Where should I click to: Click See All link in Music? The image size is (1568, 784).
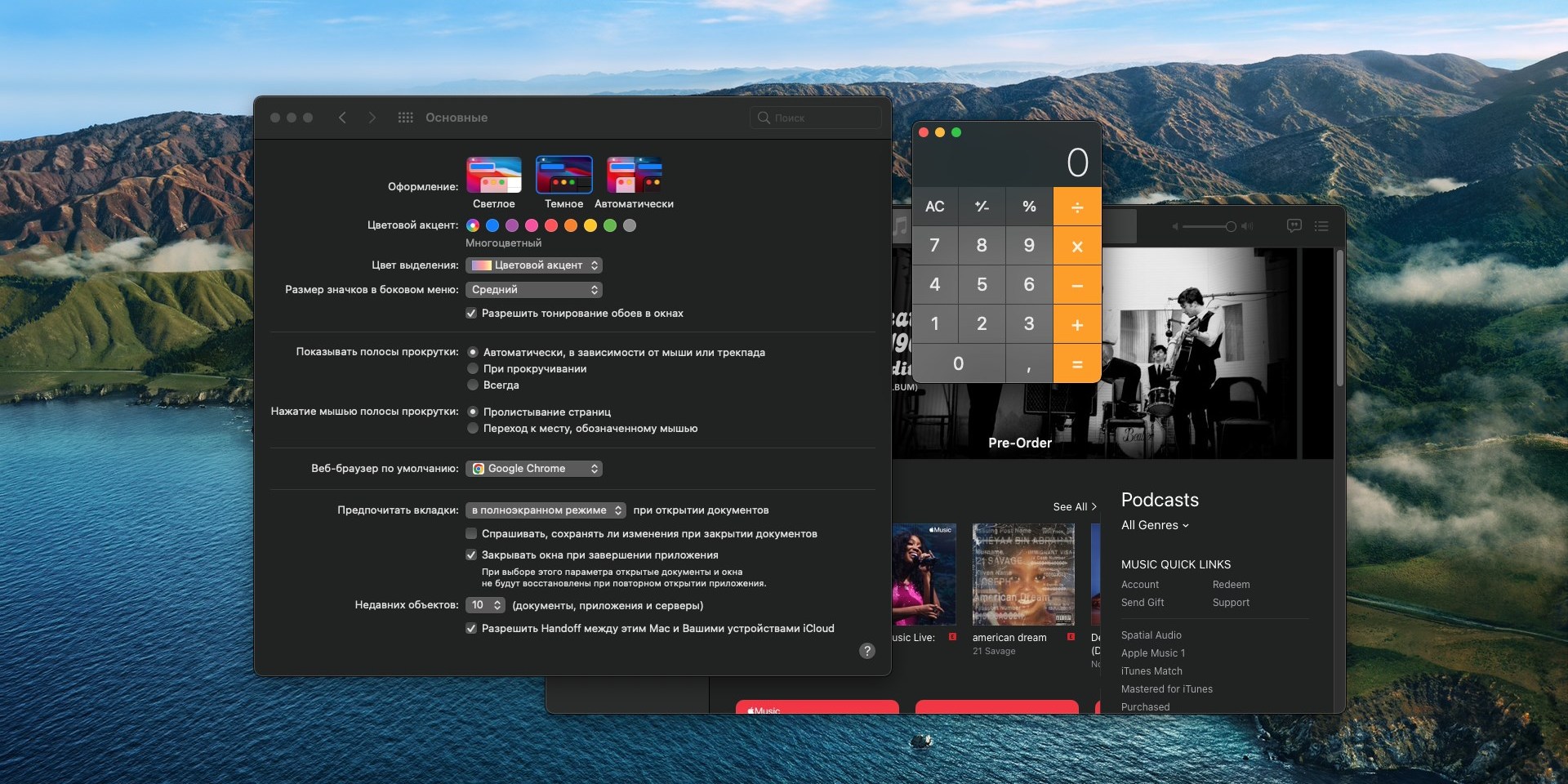point(1074,507)
